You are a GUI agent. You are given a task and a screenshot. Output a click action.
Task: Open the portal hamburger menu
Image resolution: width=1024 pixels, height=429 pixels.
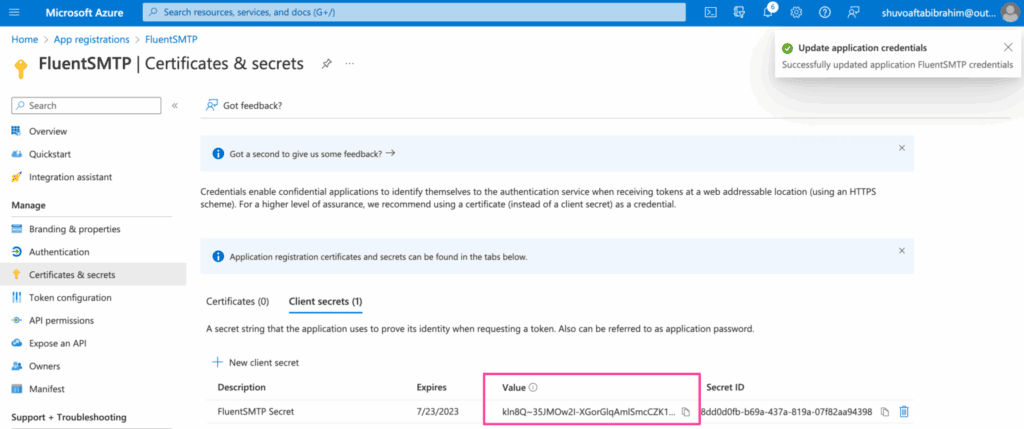pyautogui.click(x=14, y=12)
